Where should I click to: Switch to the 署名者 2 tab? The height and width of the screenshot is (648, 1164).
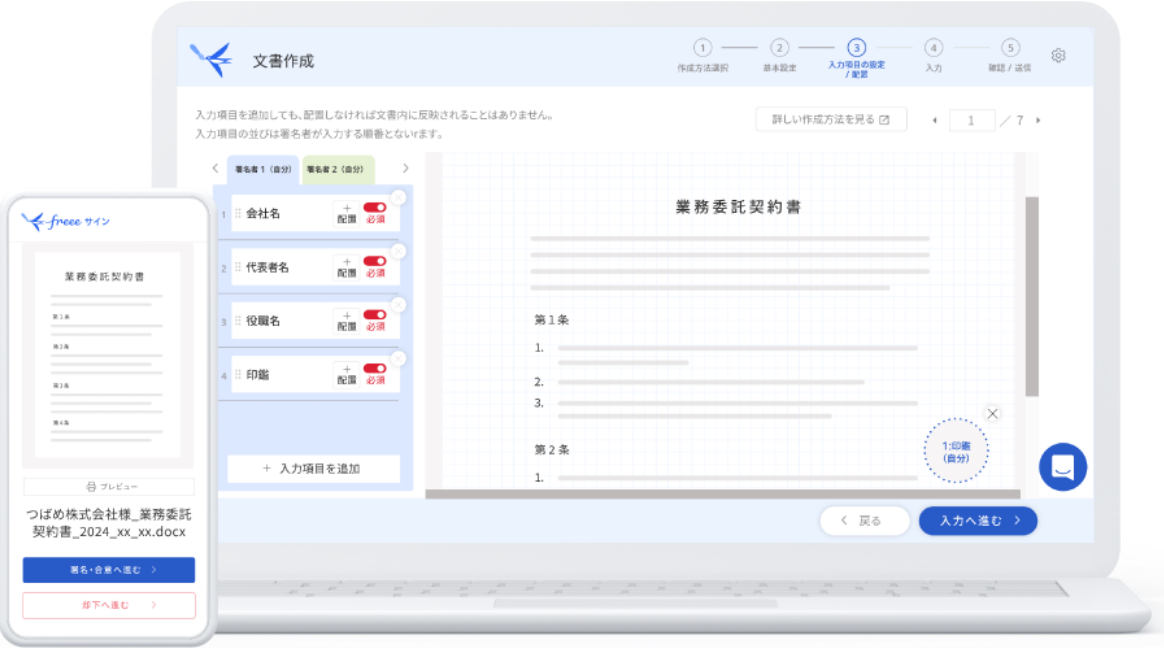coord(338,170)
